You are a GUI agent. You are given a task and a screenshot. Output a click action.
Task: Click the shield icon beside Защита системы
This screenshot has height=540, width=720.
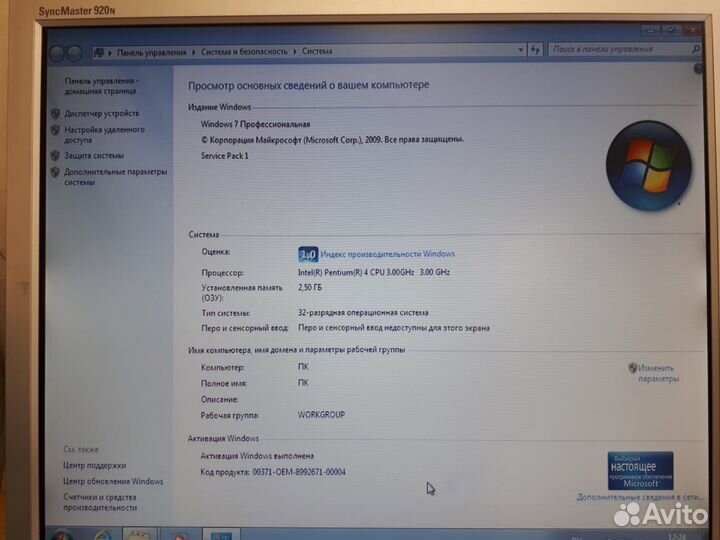(55, 156)
